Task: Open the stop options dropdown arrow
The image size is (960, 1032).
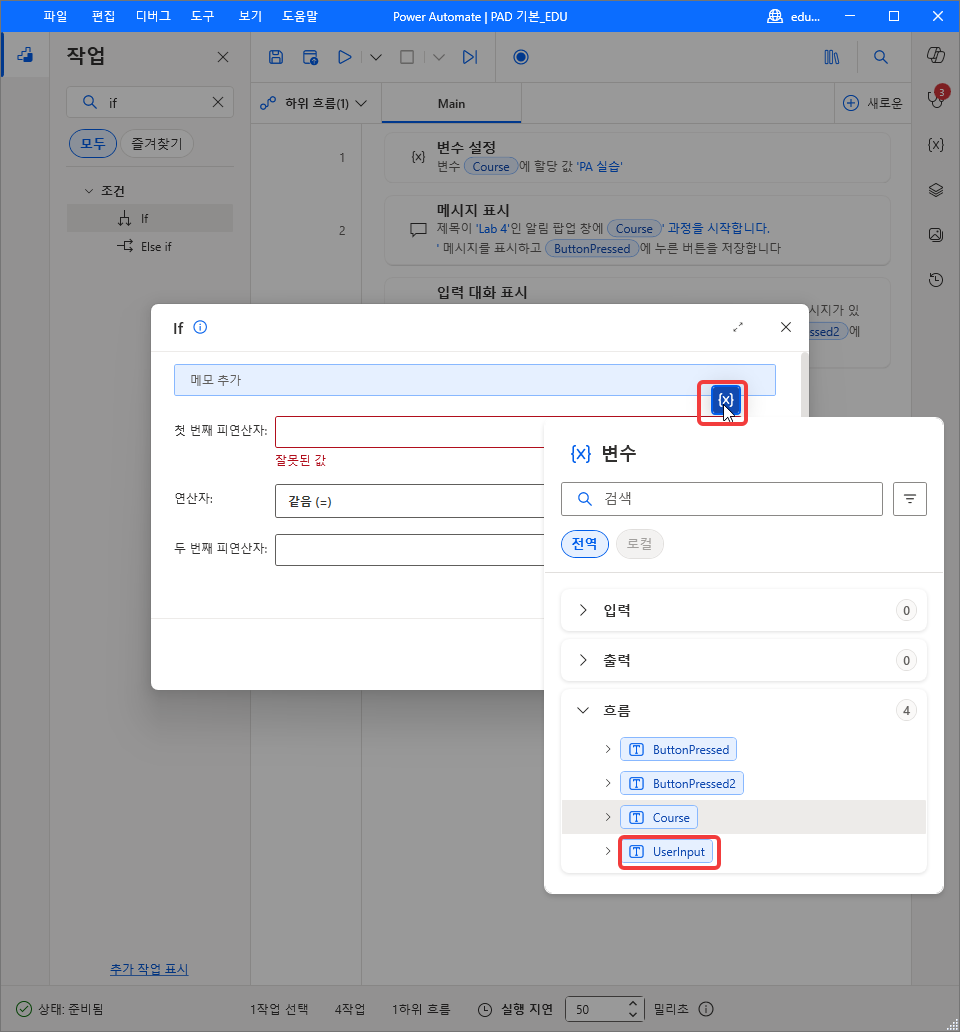Action: [439, 57]
